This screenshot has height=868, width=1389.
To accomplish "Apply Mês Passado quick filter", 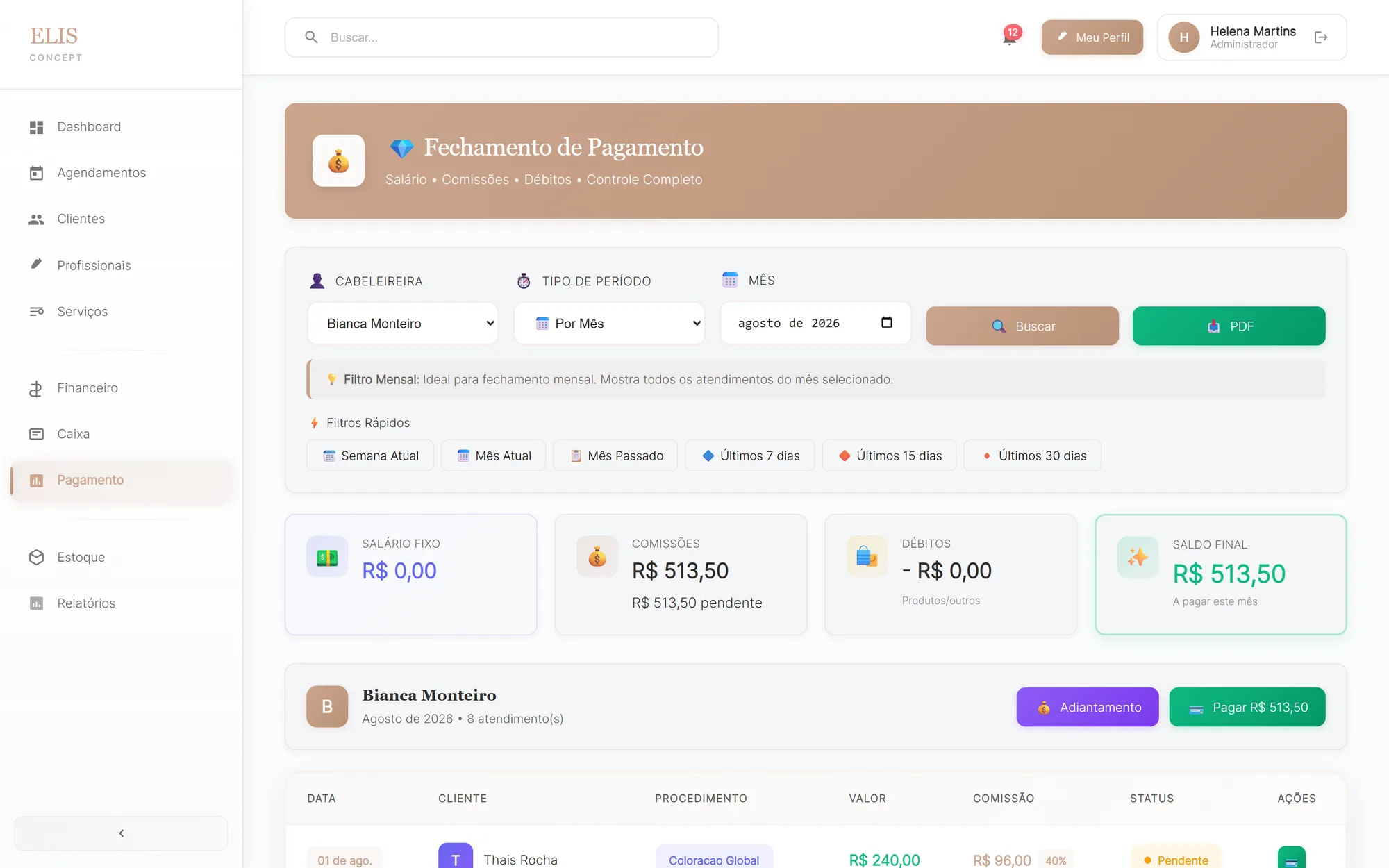I will click(615, 456).
